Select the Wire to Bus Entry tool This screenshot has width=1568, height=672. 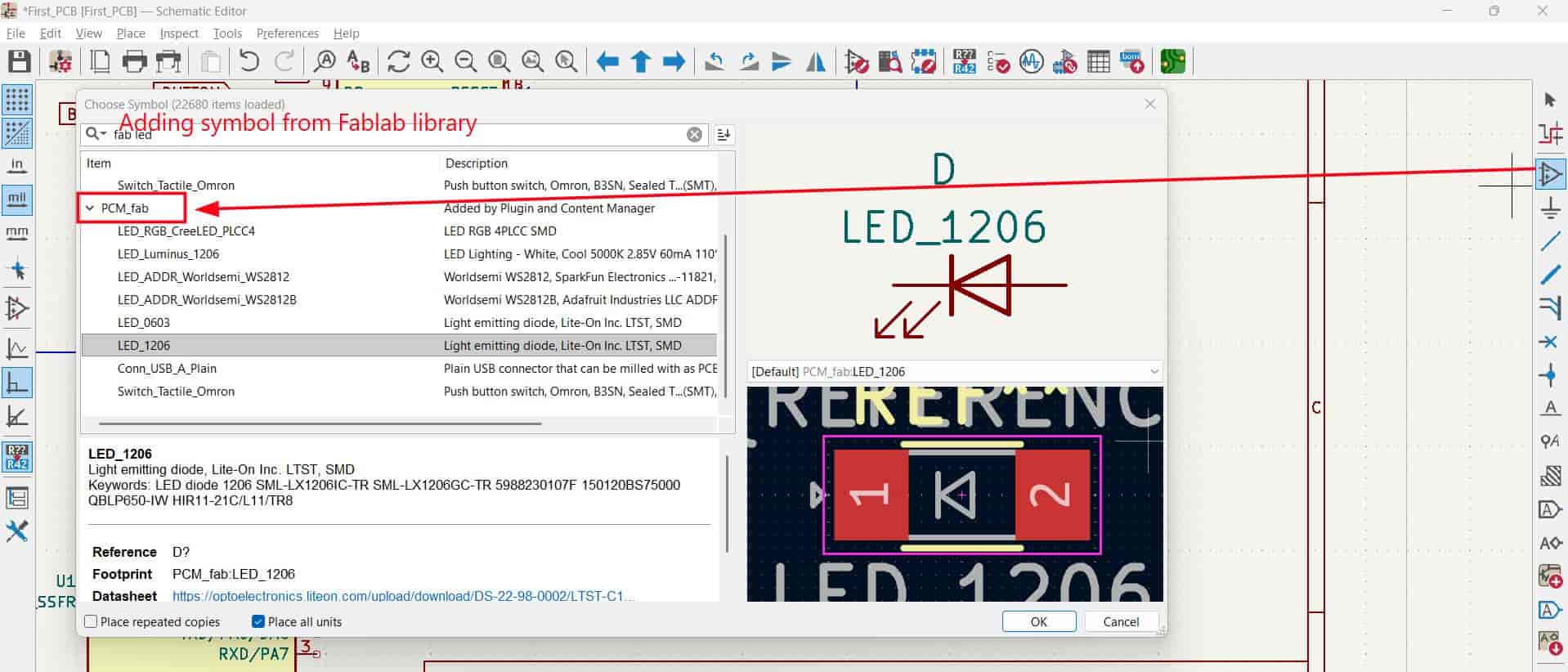1550,308
